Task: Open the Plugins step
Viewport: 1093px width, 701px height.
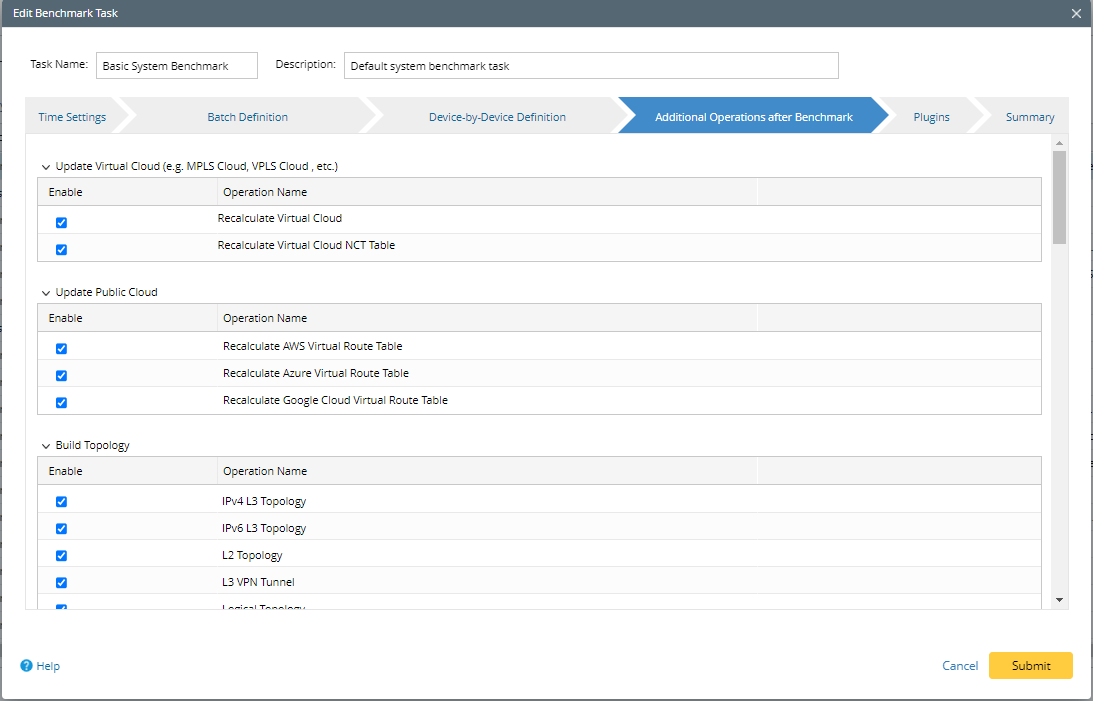Action: tap(931, 117)
